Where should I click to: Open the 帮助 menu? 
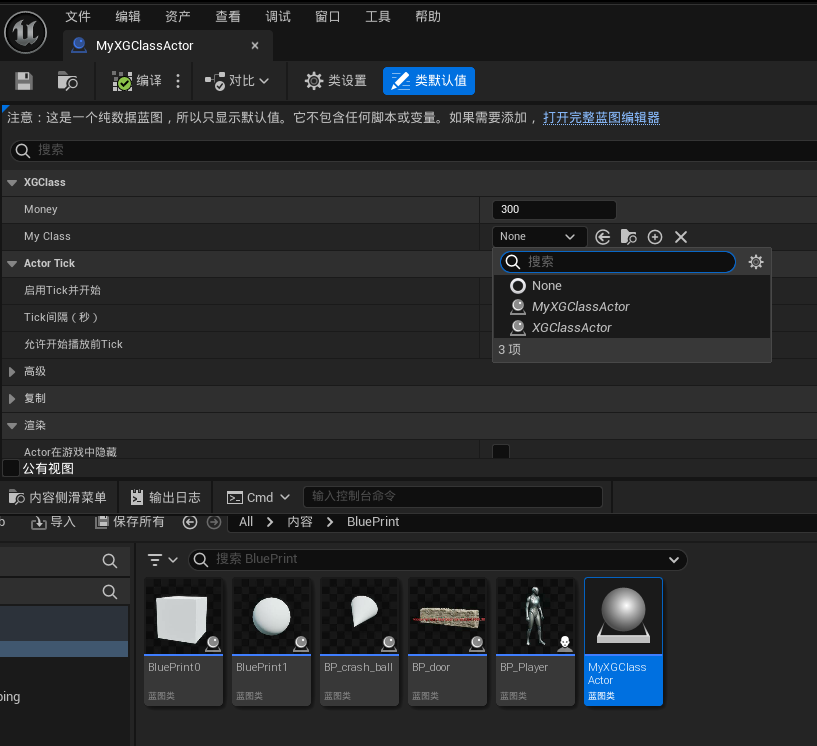point(428,17)
